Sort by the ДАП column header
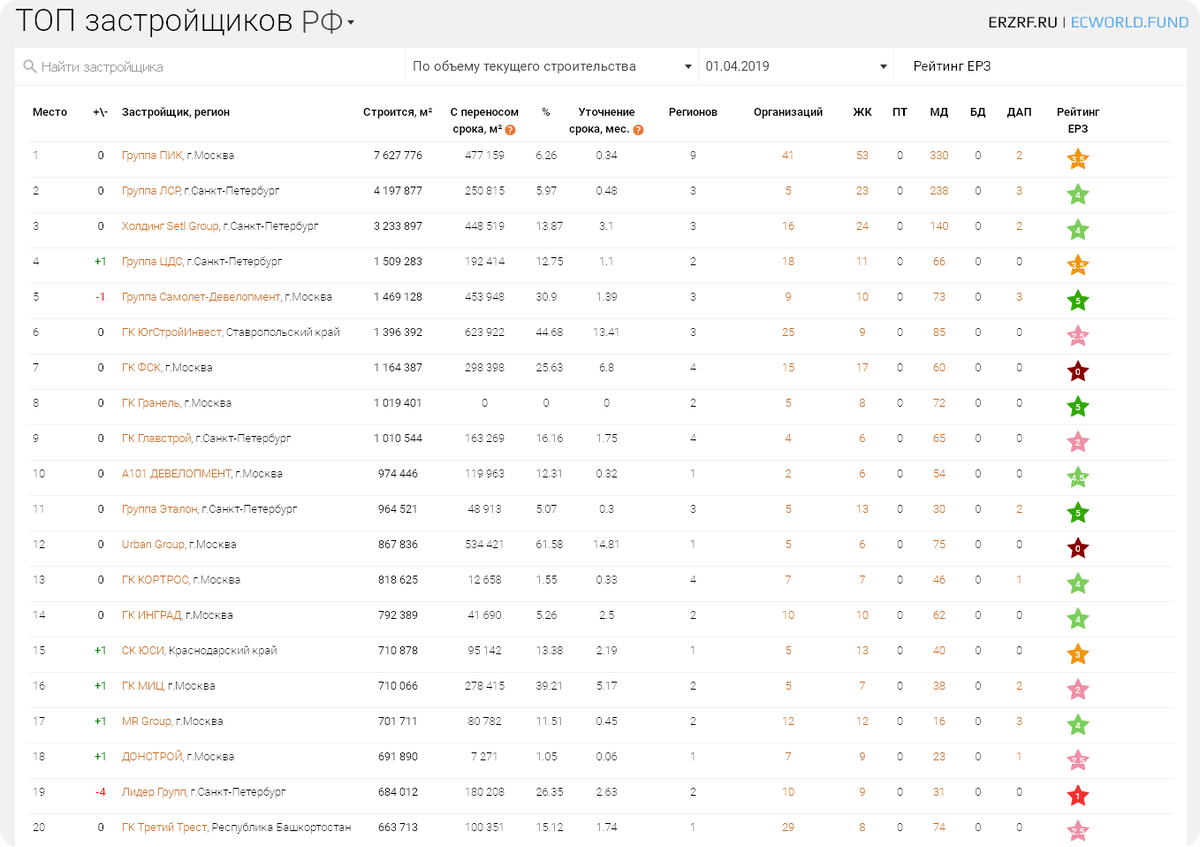Image resolution: width=1200 pixels, height=847 pixels. pos(1019,112)
